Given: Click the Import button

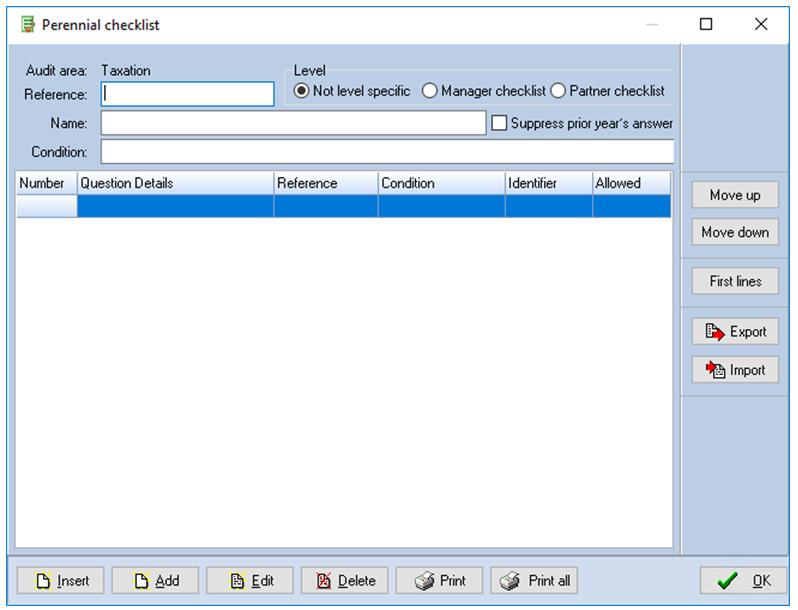Looking at the screenshot, I should pos(735,370).
